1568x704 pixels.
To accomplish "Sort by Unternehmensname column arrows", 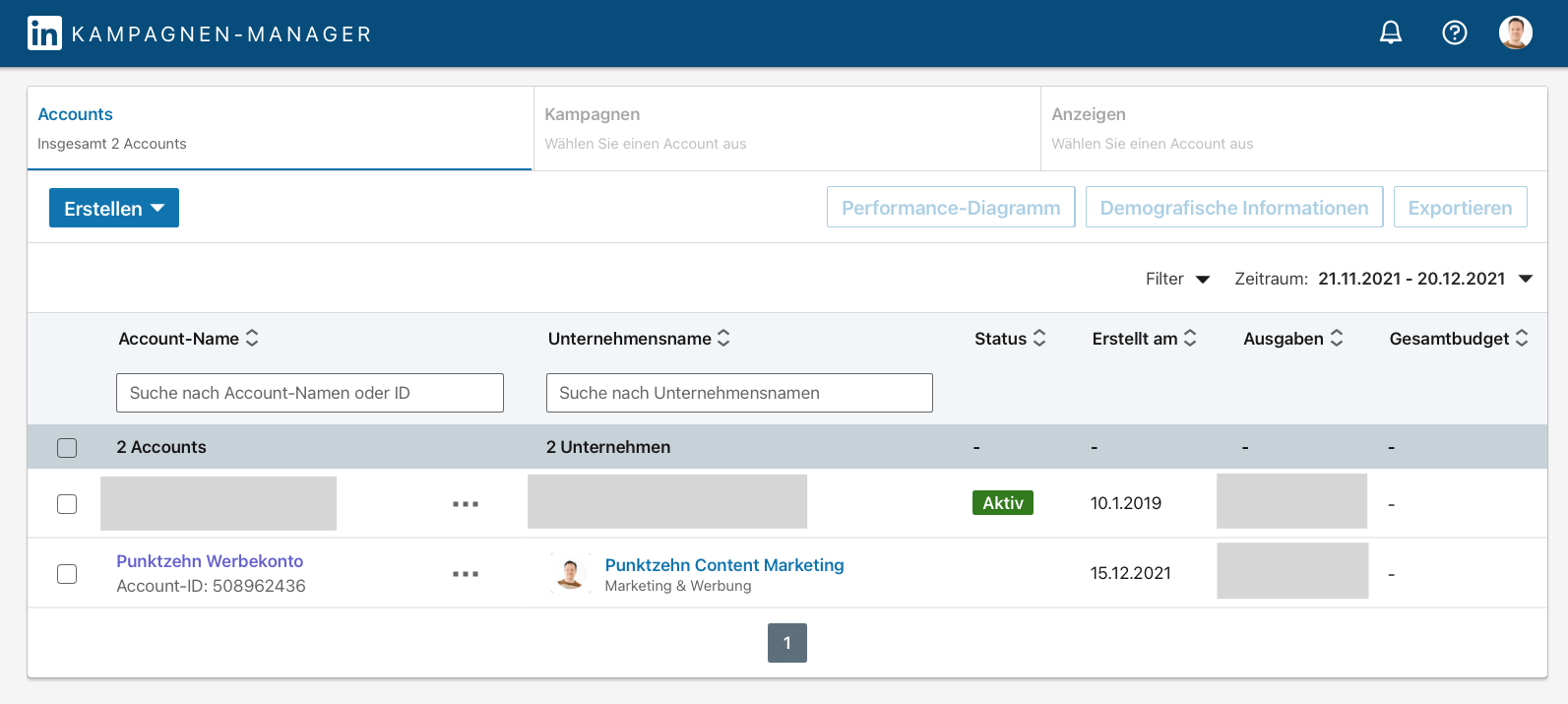I will (723, 338).
